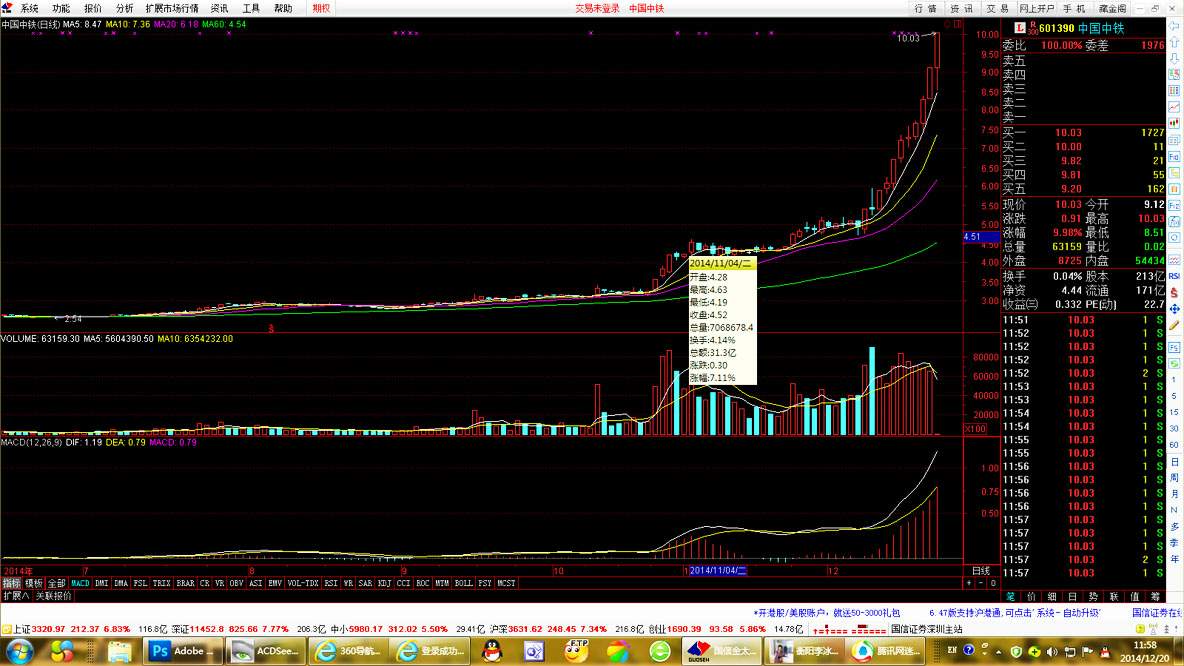Click the 网上开户 button in top right

pos(1036,8)
